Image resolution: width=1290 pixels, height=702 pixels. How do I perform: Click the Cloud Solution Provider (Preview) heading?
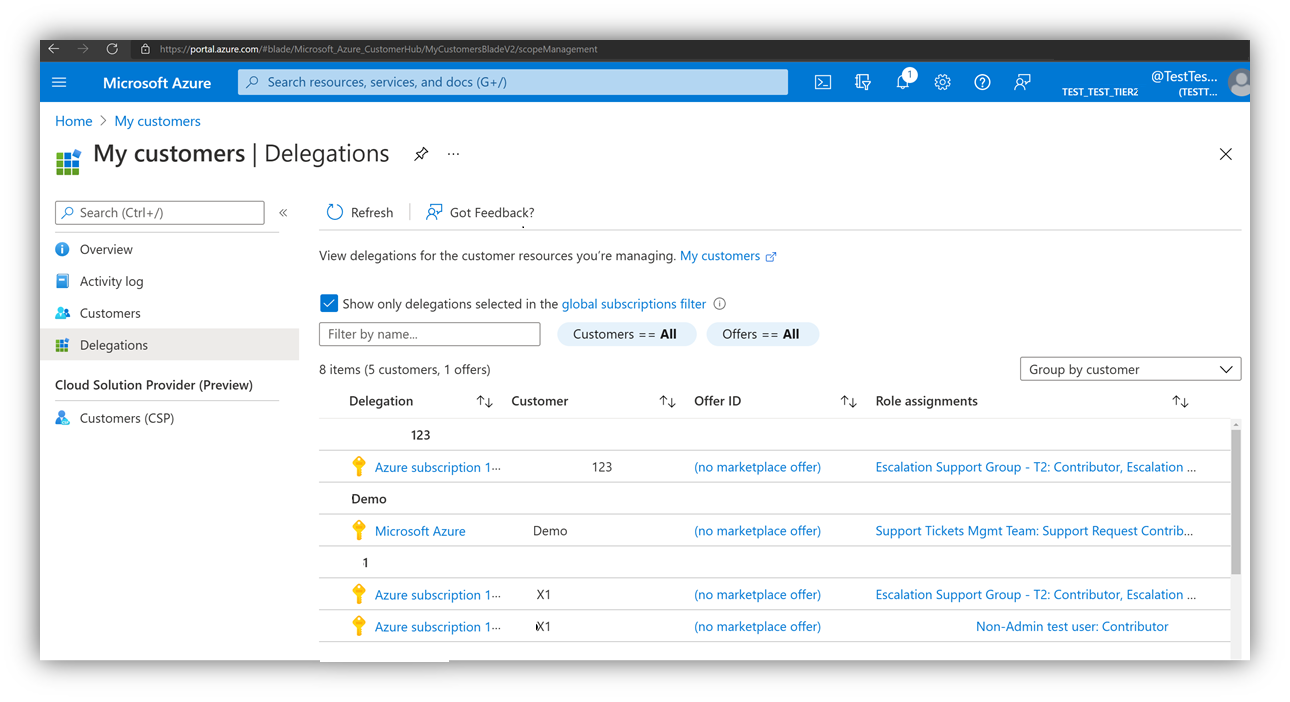click(x=154, y=385)
